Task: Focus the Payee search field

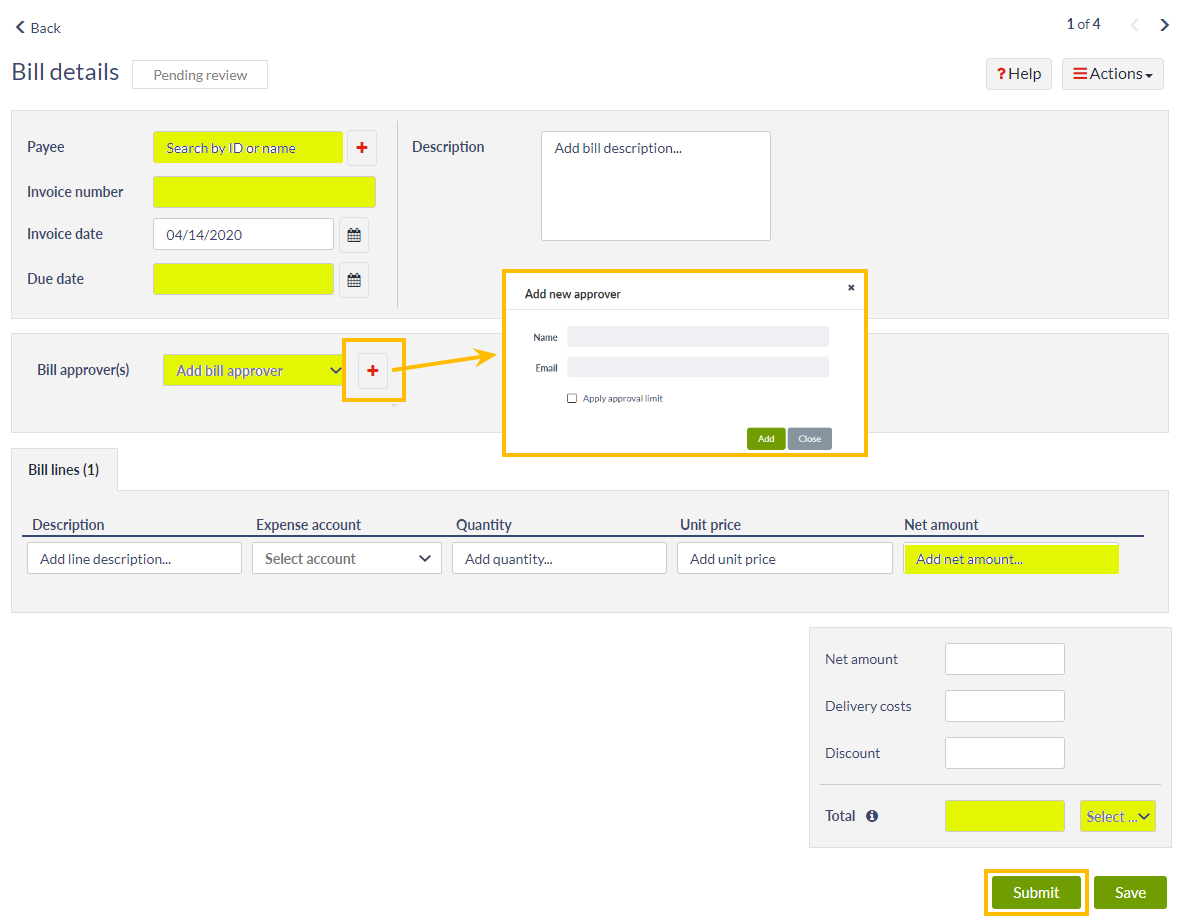Action: [x=248, y=148]
